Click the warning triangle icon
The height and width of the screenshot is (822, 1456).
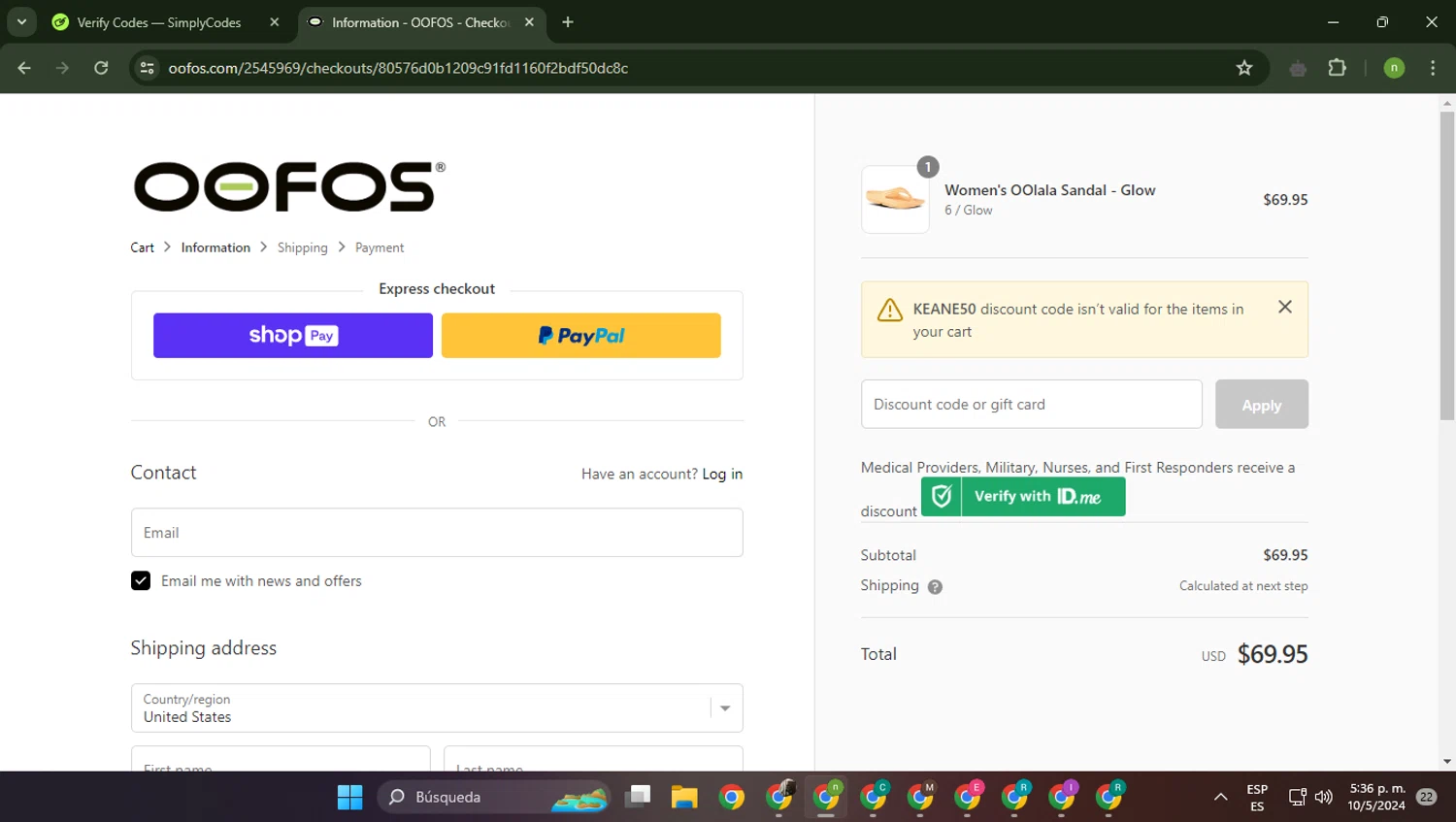pyautogui.click(x=890, y=310)
